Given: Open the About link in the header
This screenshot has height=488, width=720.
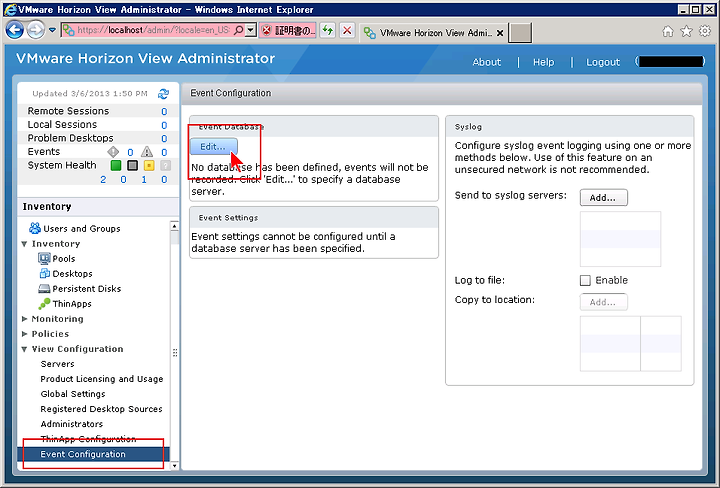Looking at the screenshot, I should point(487,62).
